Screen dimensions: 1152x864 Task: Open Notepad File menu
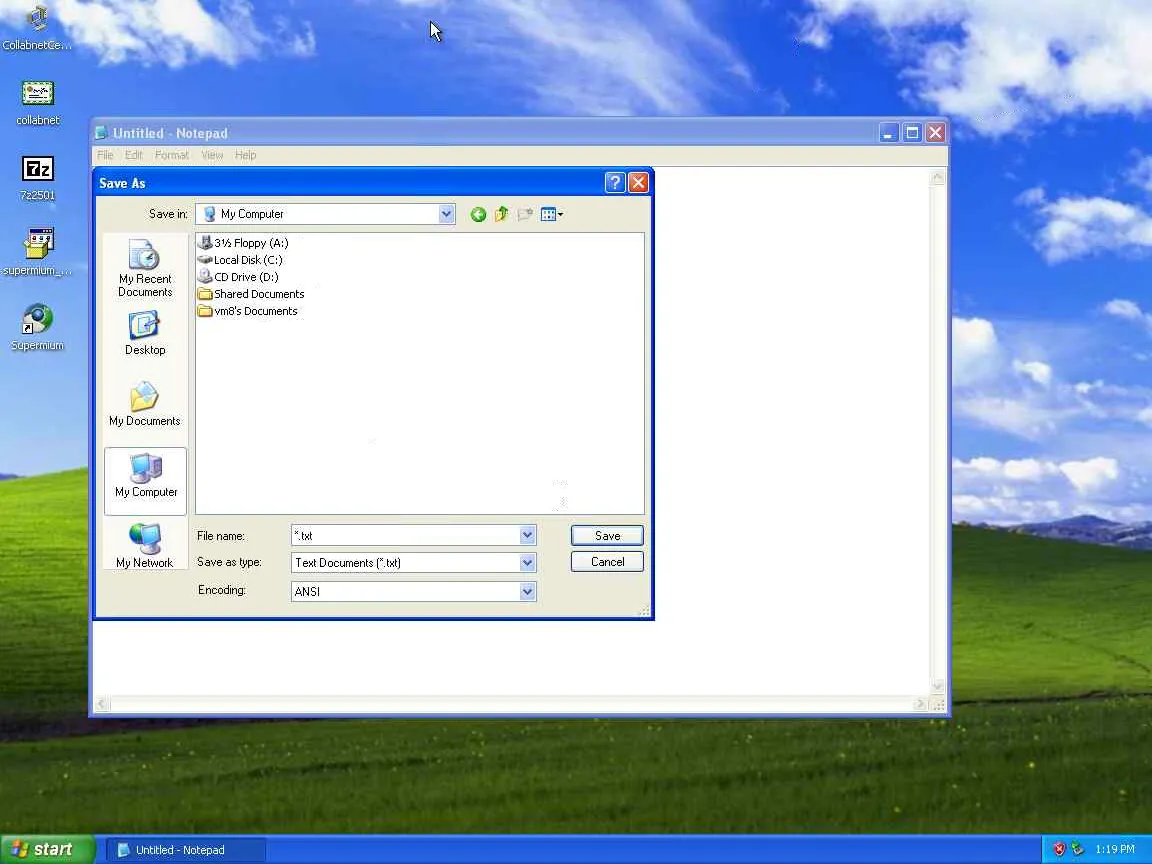[x=105, y=155]
